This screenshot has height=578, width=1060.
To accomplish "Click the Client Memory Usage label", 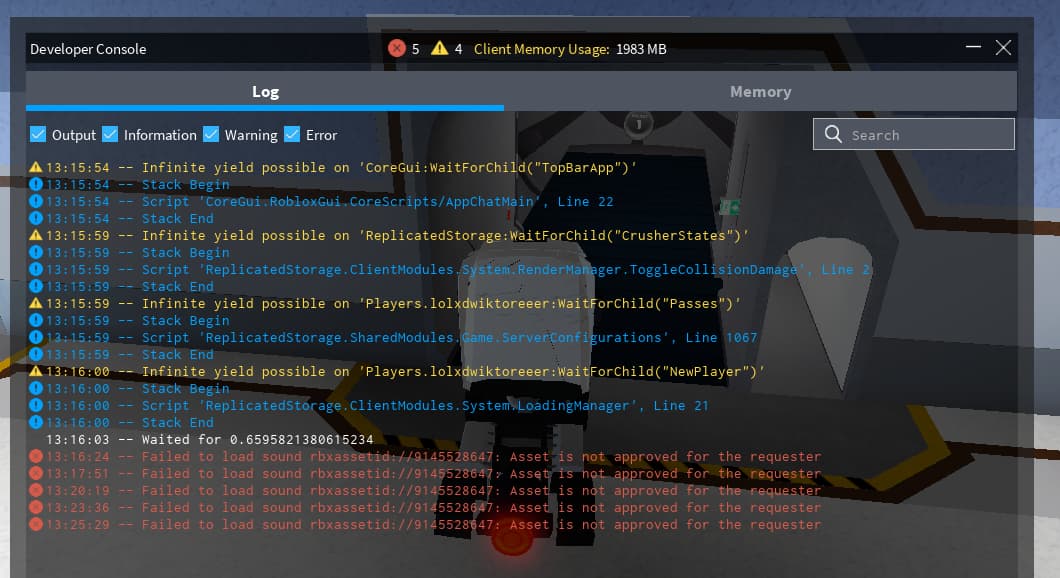I will coord(541,49).
